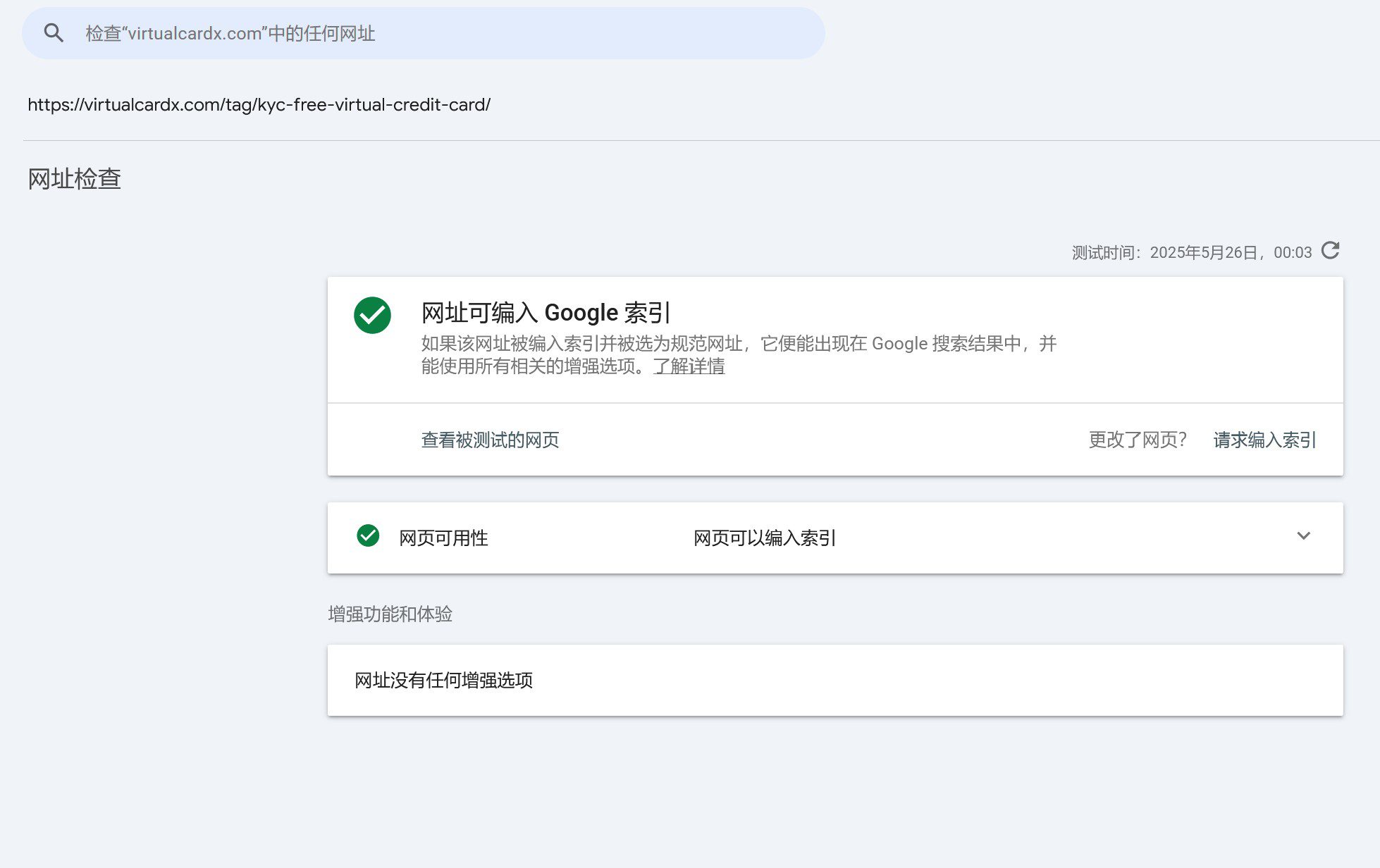Click the 网址没有任何增强选项 card
Image resolution: width=1380 pixels, height=868 pixels.
(835, 681)
